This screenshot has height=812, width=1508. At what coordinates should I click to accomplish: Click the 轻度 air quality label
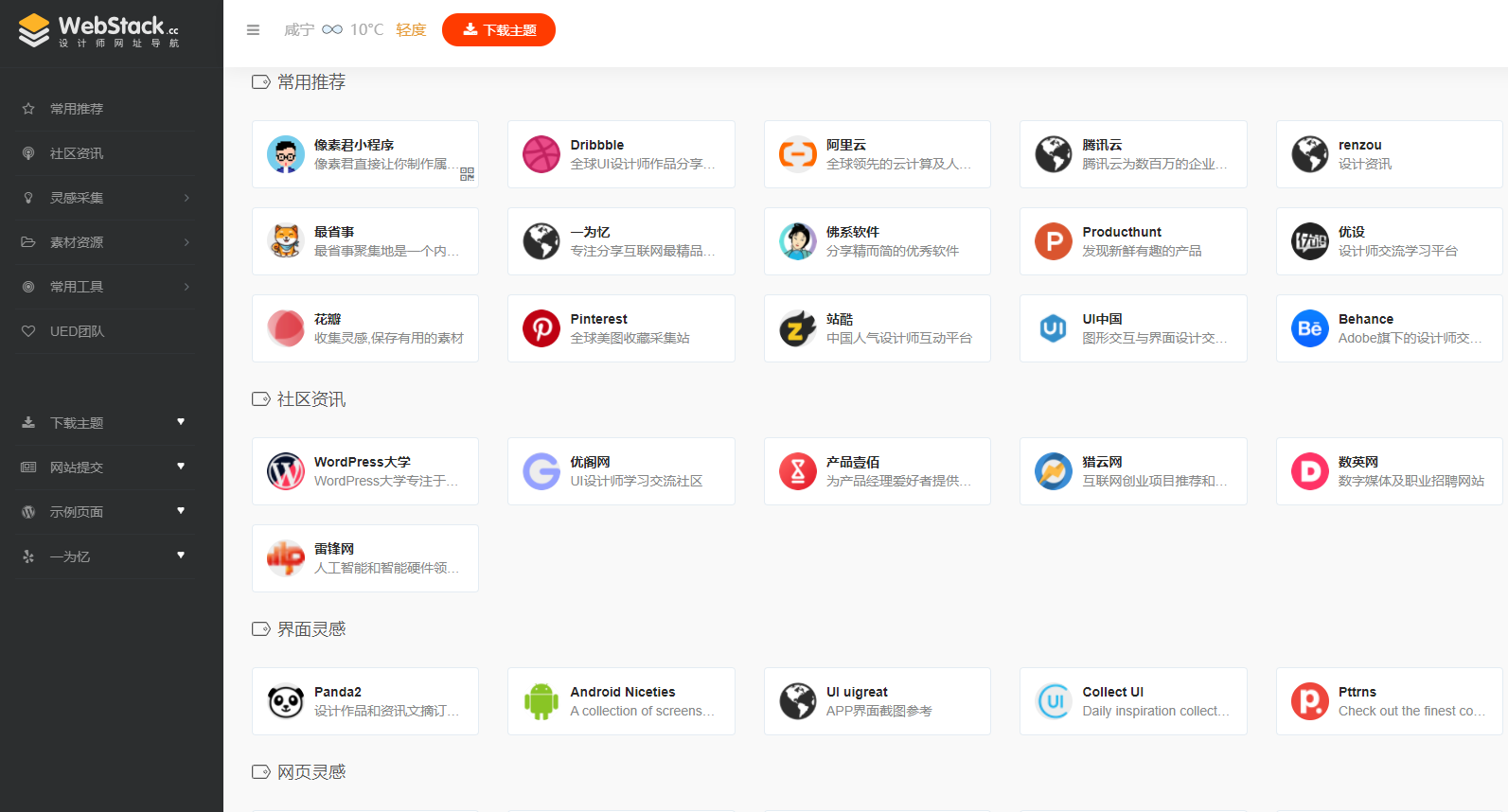(411, 30)
